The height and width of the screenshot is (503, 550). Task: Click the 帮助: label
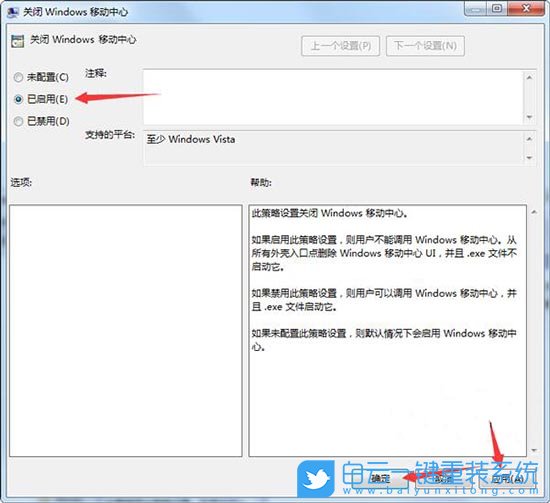click(x=261, y=182)
